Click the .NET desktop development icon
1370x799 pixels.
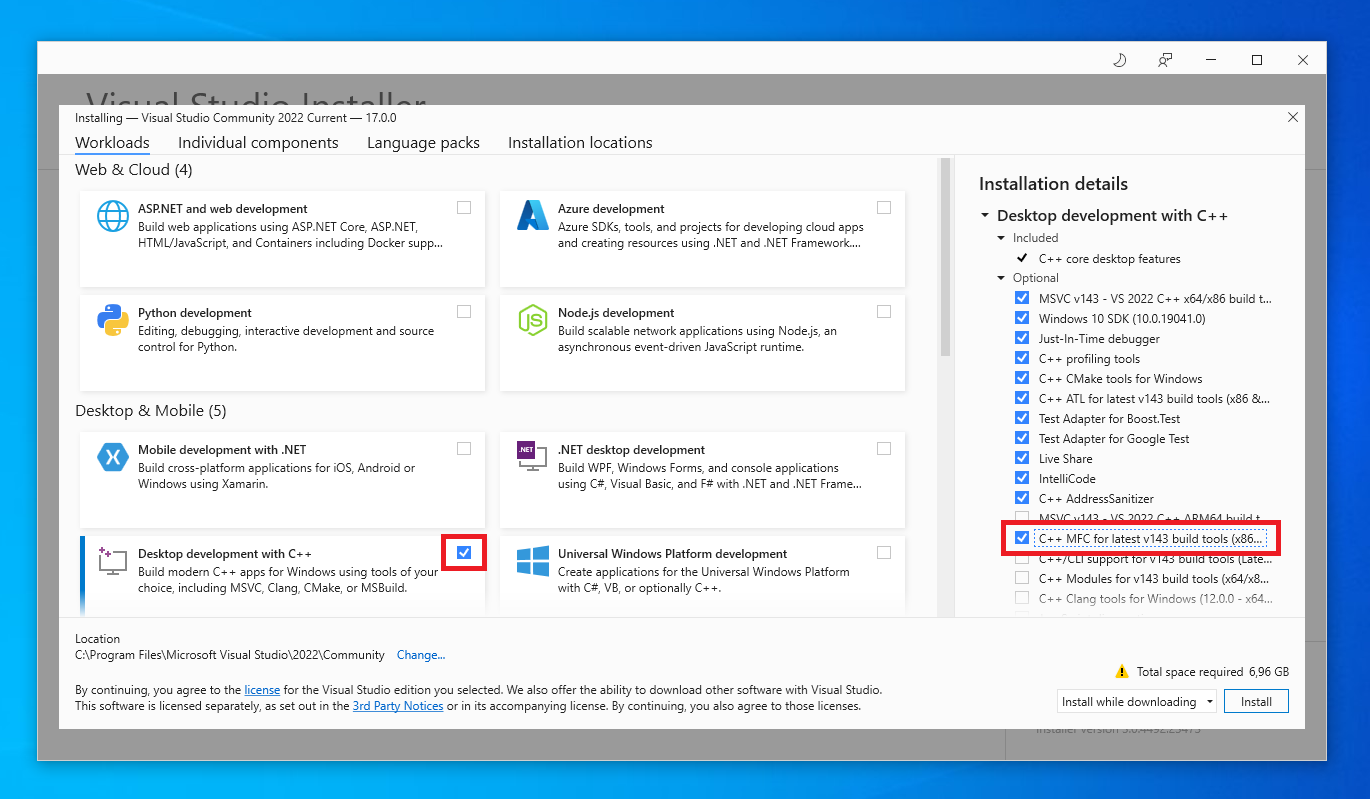[x=533, y=457]
